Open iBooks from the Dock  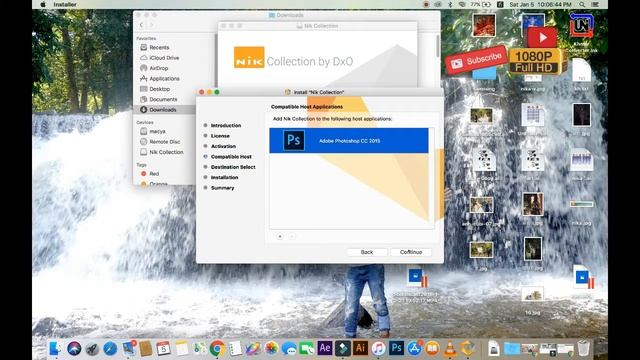click(432, 349)
